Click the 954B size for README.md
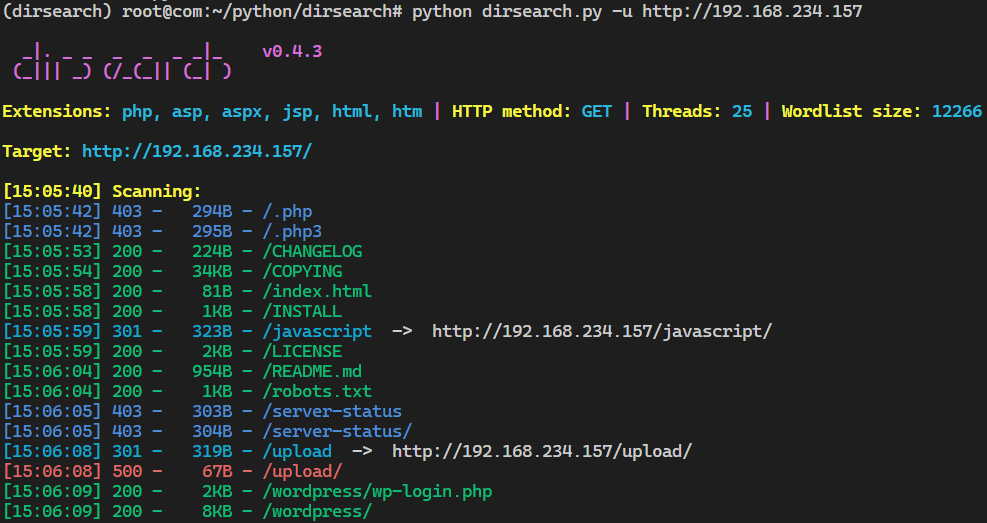The height and width of the screenshot is (523, 987). 212,372
